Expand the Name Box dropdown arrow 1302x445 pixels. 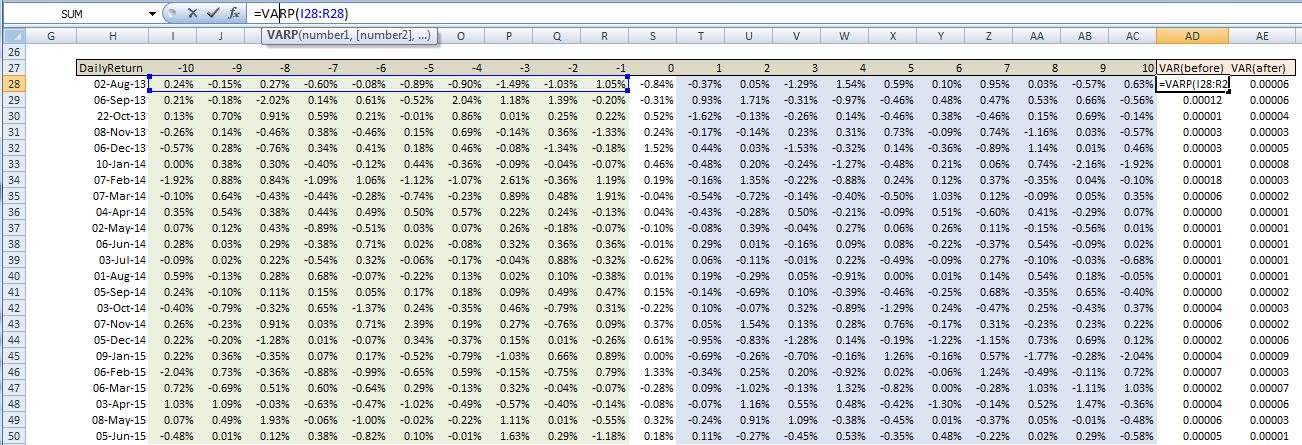point(152,13)
